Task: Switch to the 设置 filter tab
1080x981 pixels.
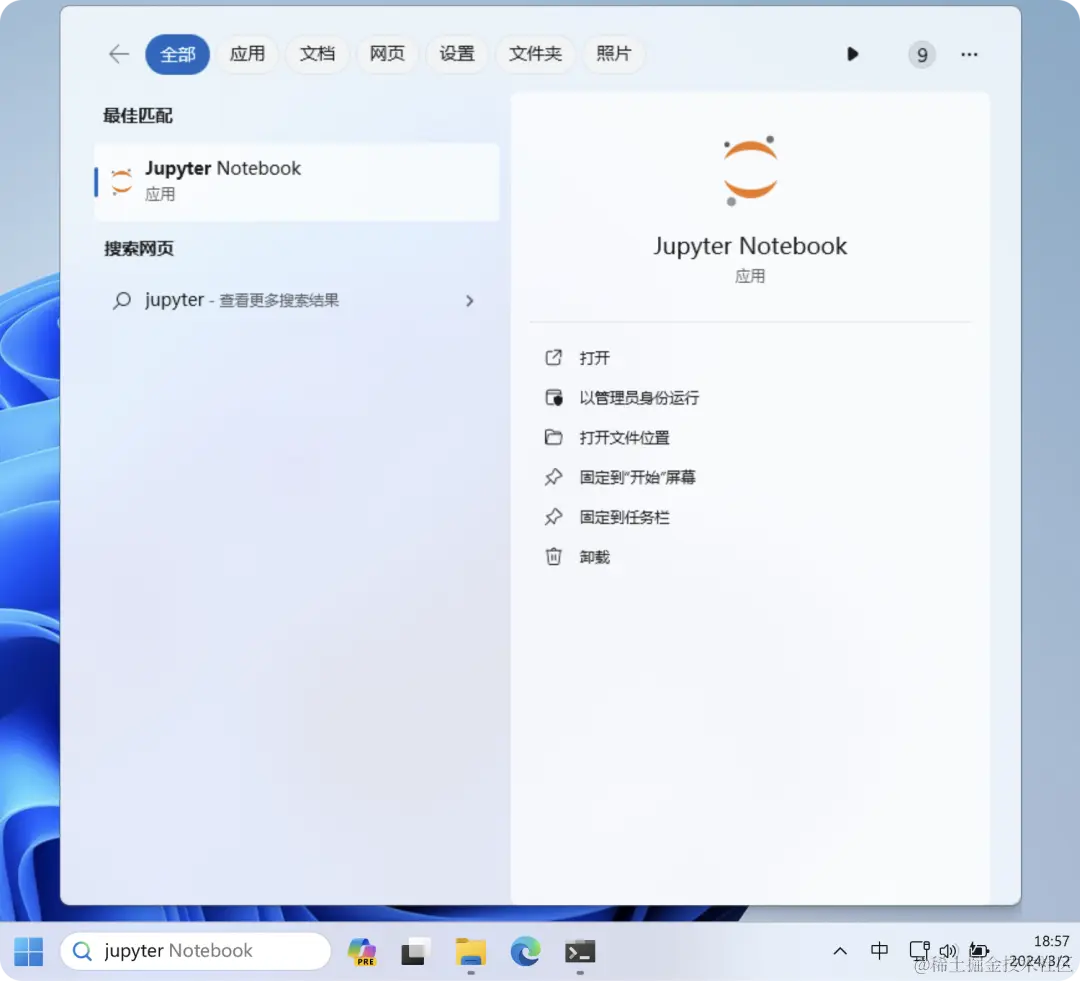Action: (x=457, y=54)
